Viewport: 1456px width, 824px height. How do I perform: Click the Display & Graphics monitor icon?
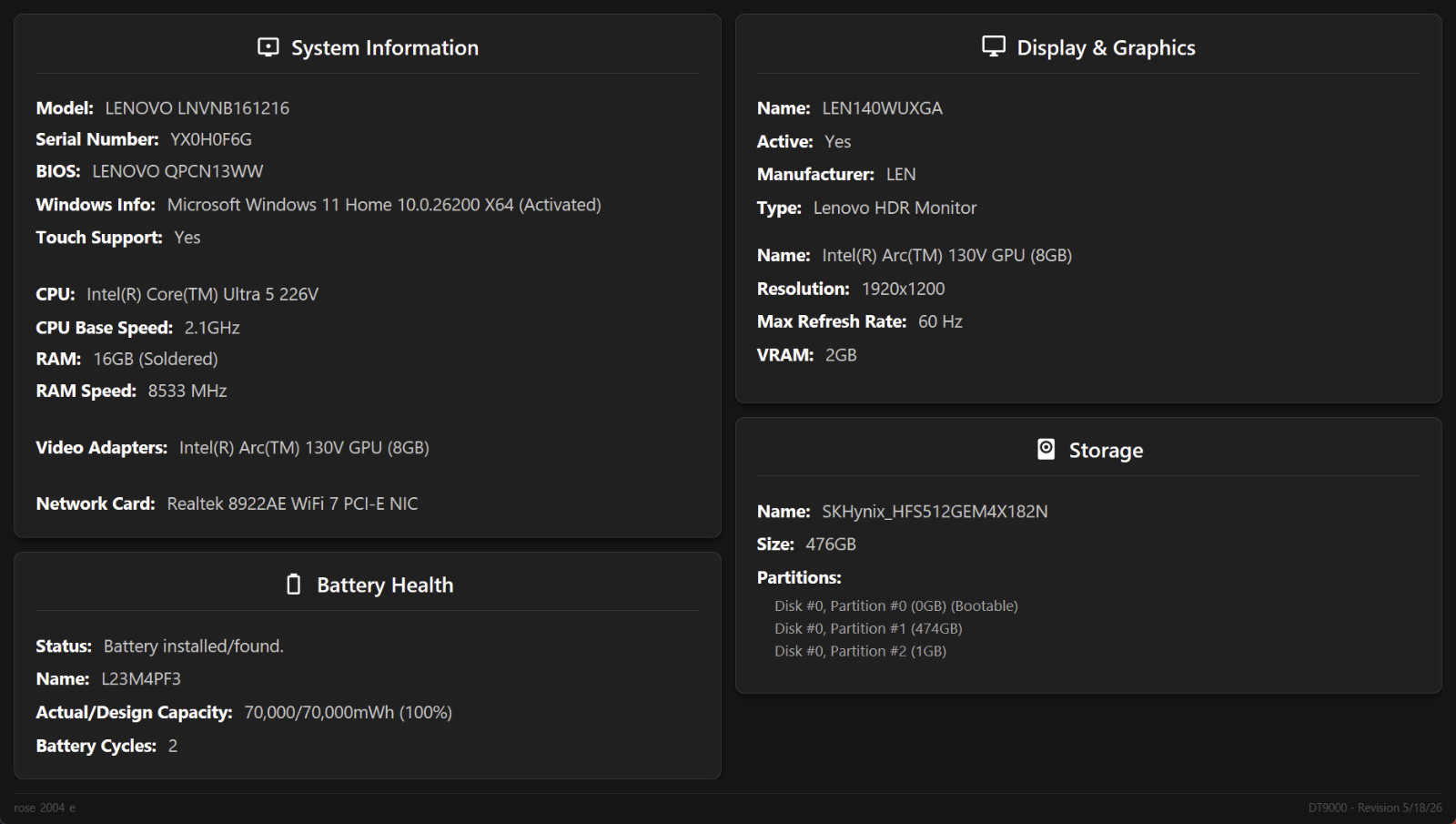(x=994, y=46)
